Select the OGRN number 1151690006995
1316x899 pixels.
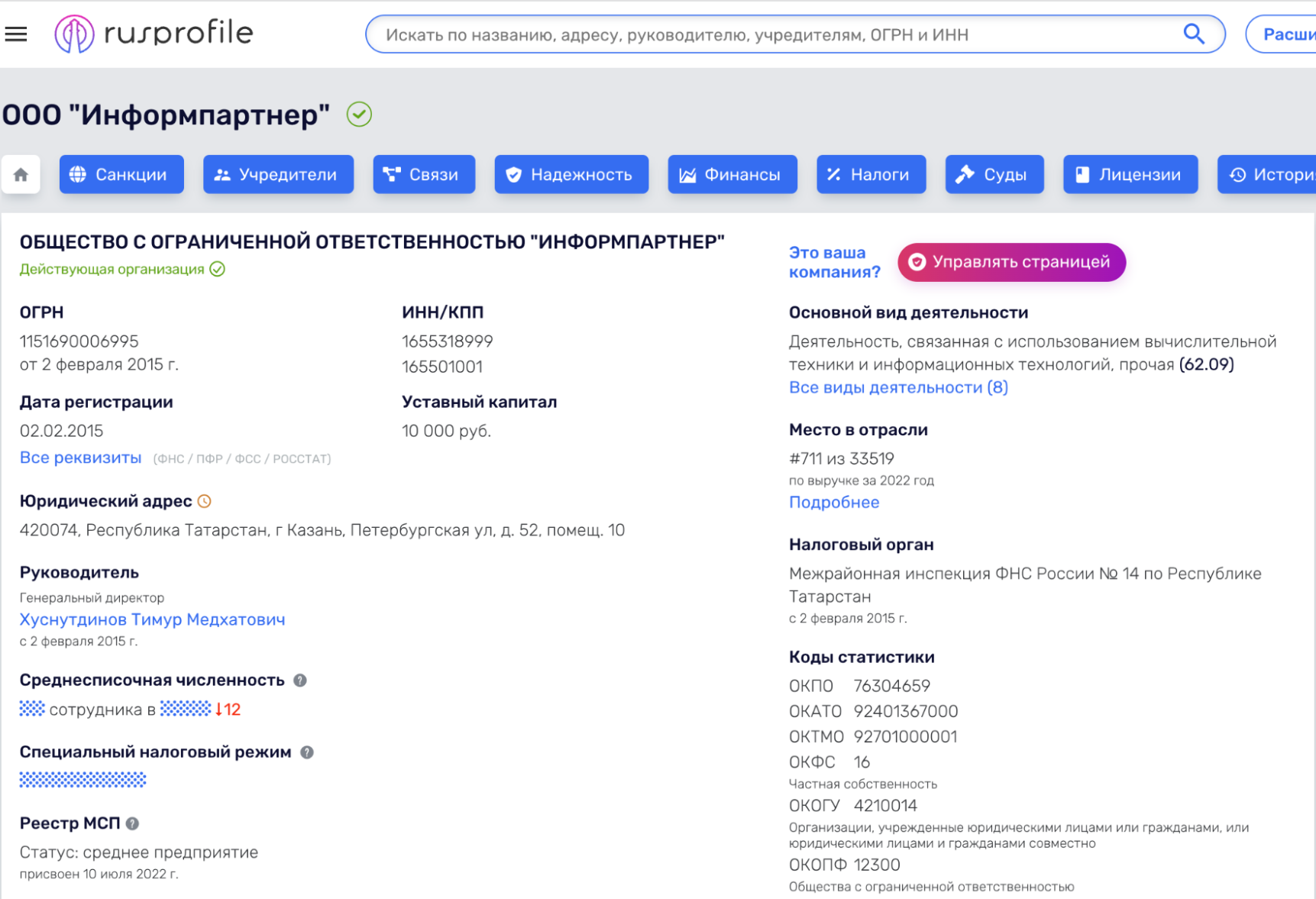(x=79, y=341)
